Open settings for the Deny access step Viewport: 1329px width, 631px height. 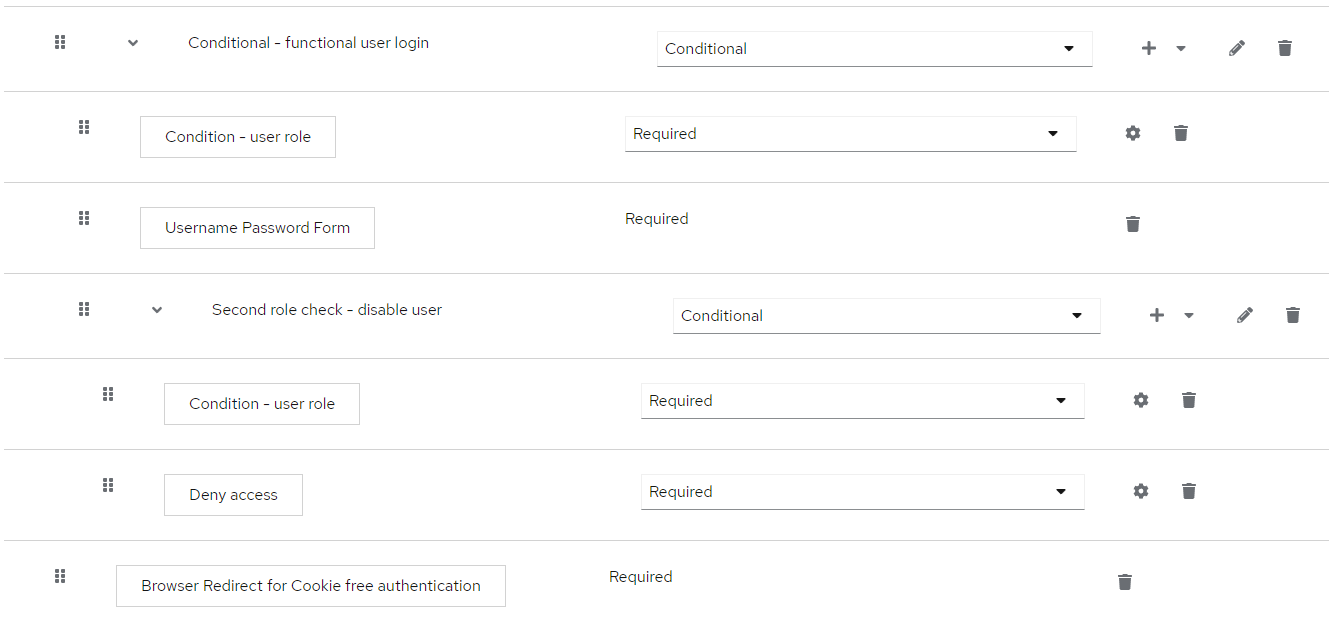click(1140, 490)
